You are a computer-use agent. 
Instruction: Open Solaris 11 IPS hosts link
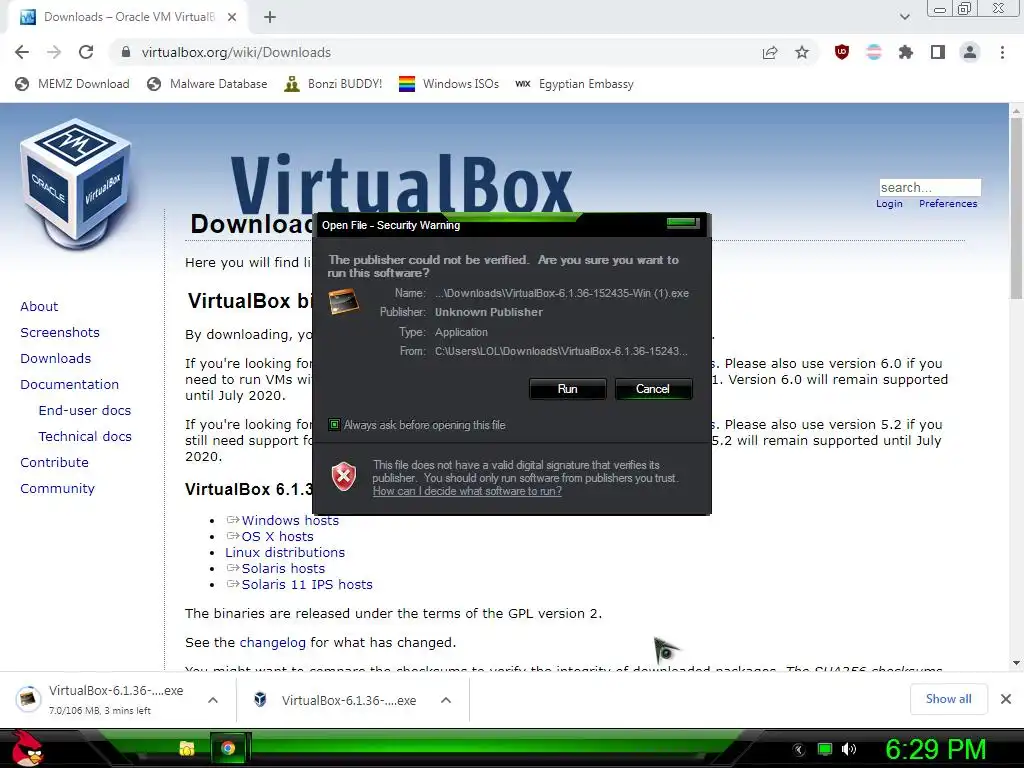coord(307,584)
